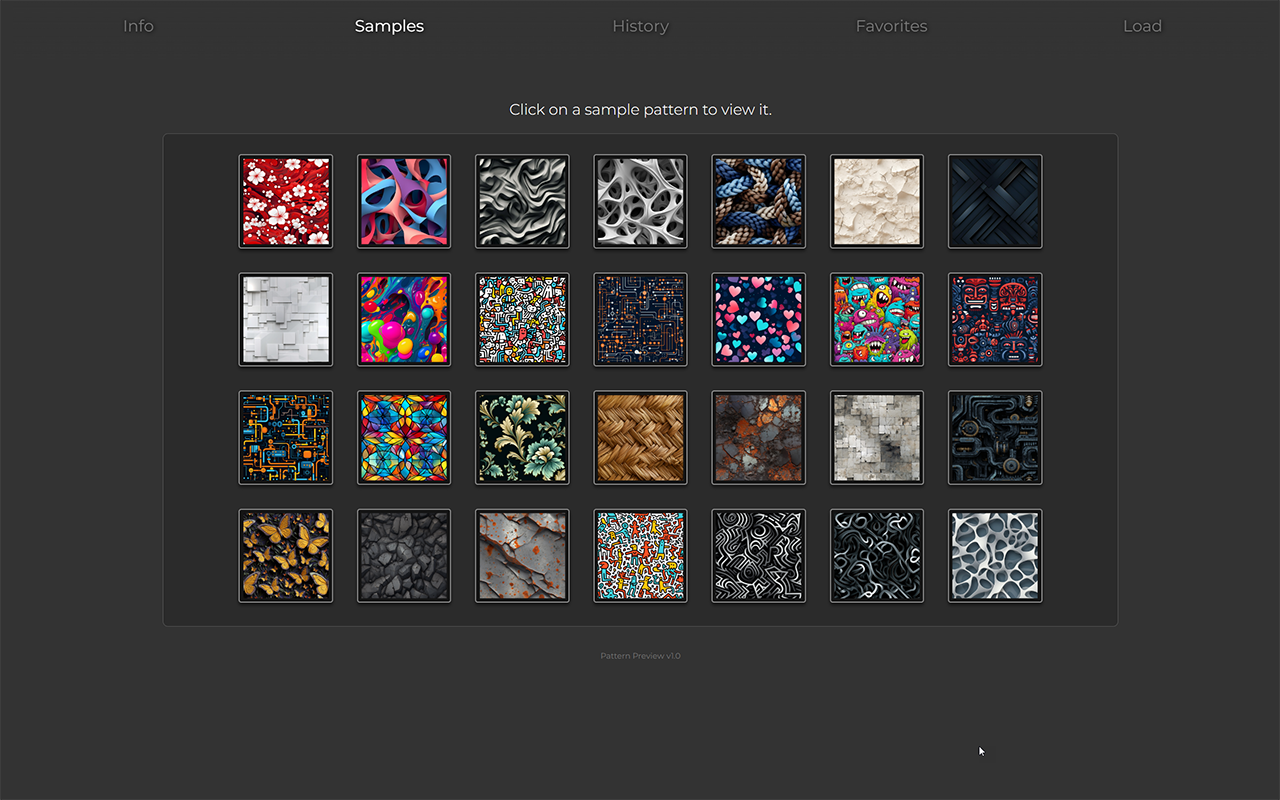
Task: Open the pink and blue hearts pattern
Action: point(758,319)
